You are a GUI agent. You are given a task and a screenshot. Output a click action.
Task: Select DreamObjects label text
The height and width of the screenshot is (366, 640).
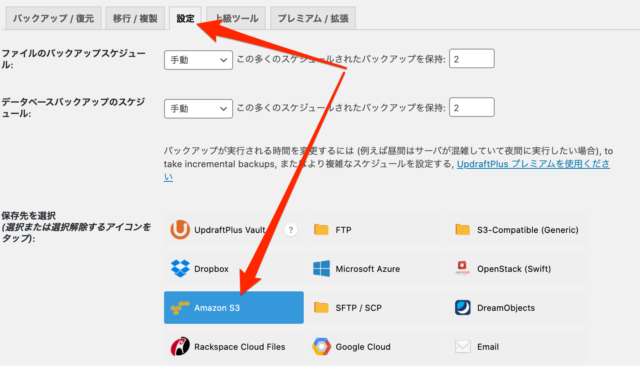tap(506, 308)
